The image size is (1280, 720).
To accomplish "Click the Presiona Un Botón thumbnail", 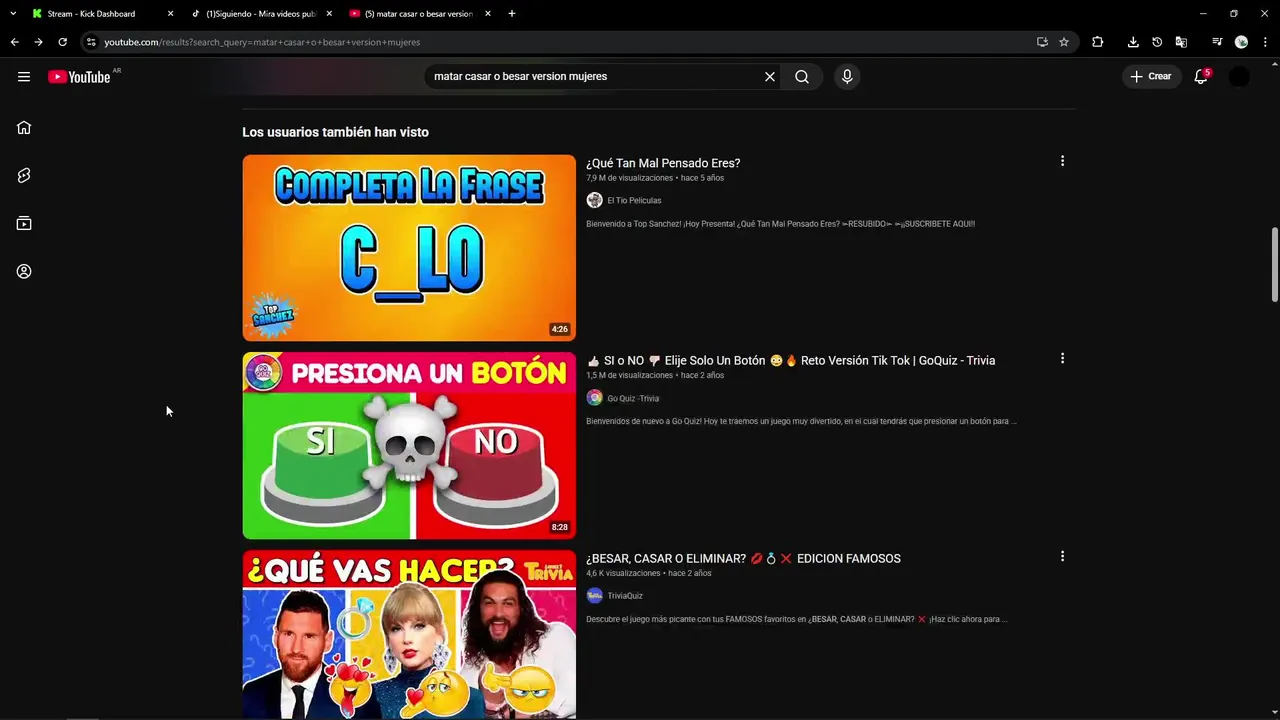I will pyautogui.click(x=409, y=446).
